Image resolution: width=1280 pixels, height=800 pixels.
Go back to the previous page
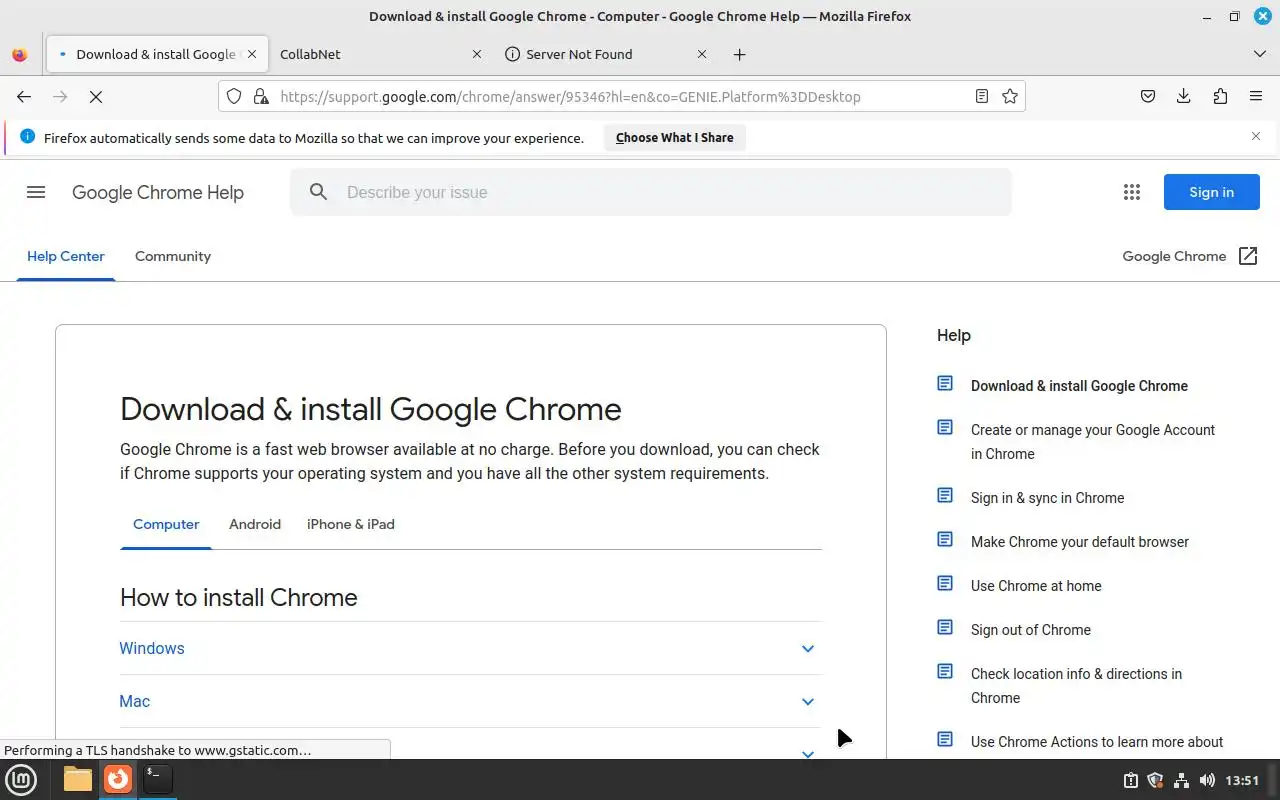[24, 96]
